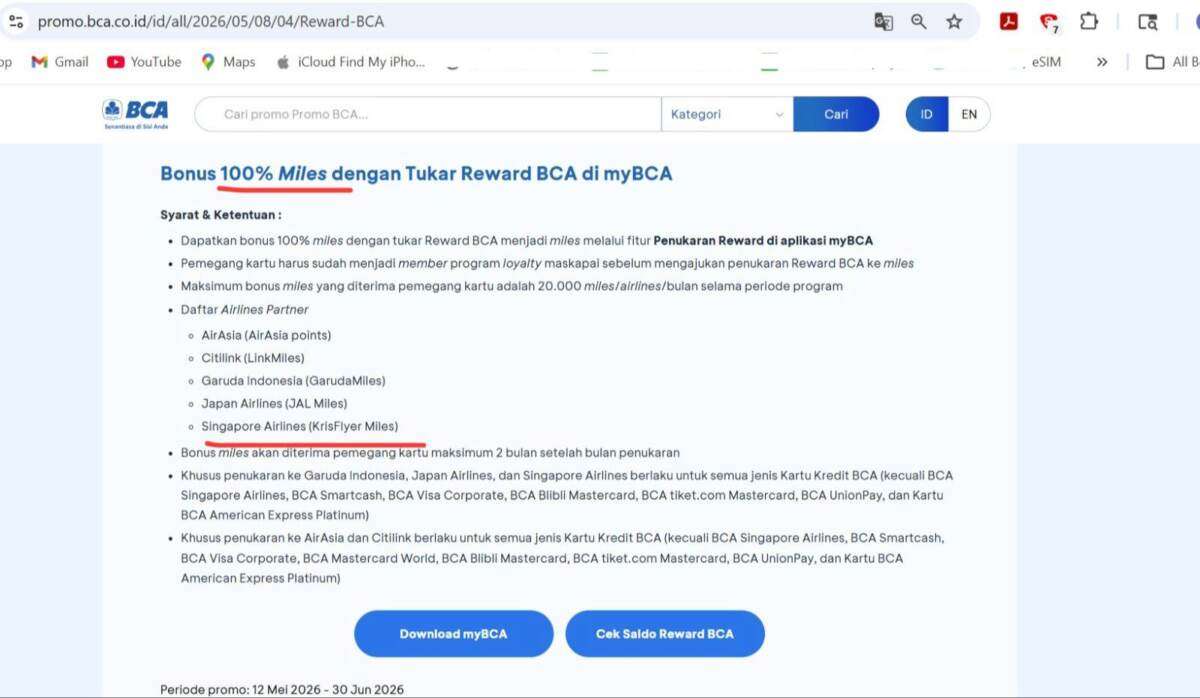The image size is (1200, 698).
Task: Open the eSIM bookmark
Action: coord(1045,62)
